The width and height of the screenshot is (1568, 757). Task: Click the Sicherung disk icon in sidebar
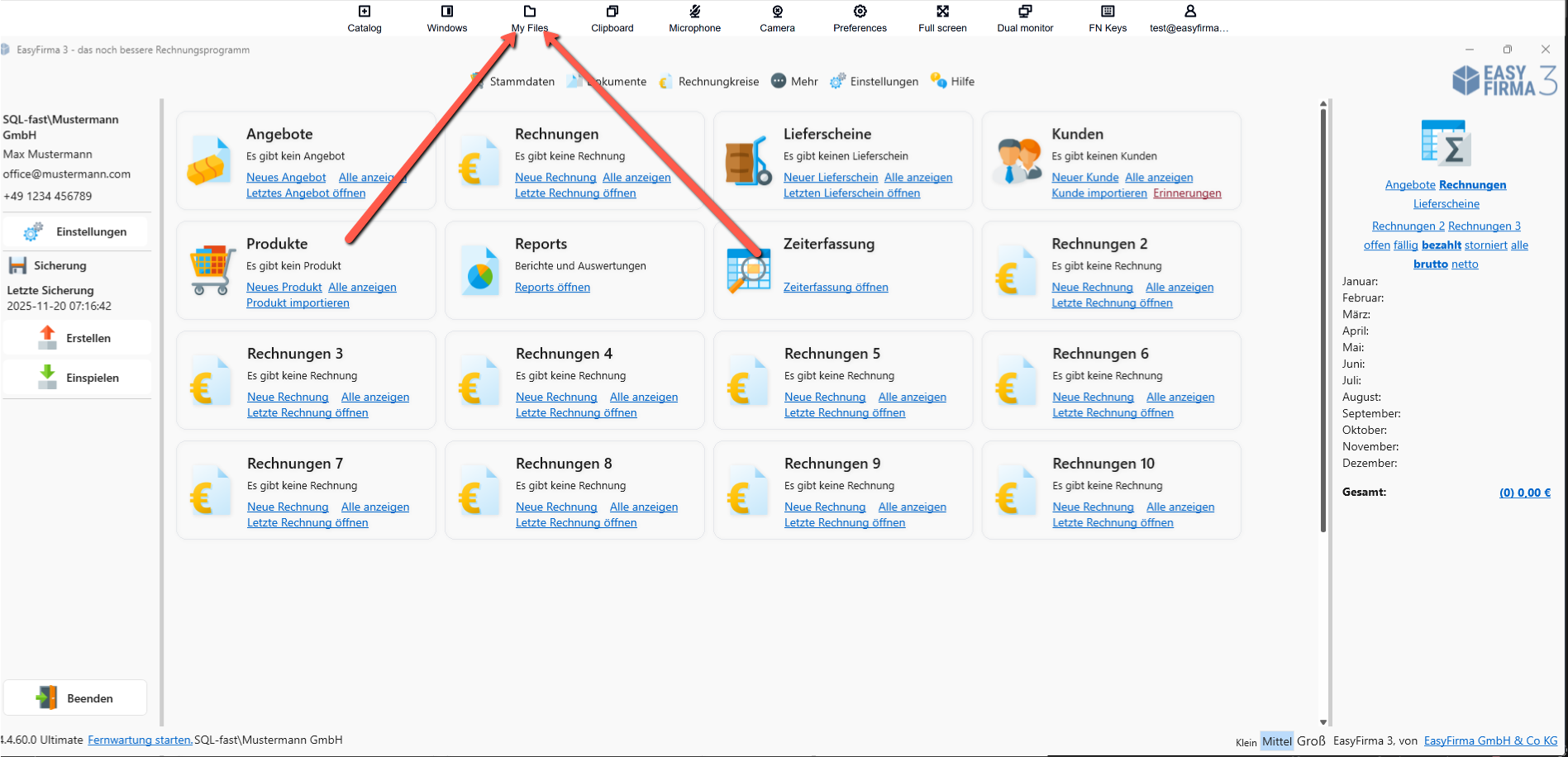(17, 264)
